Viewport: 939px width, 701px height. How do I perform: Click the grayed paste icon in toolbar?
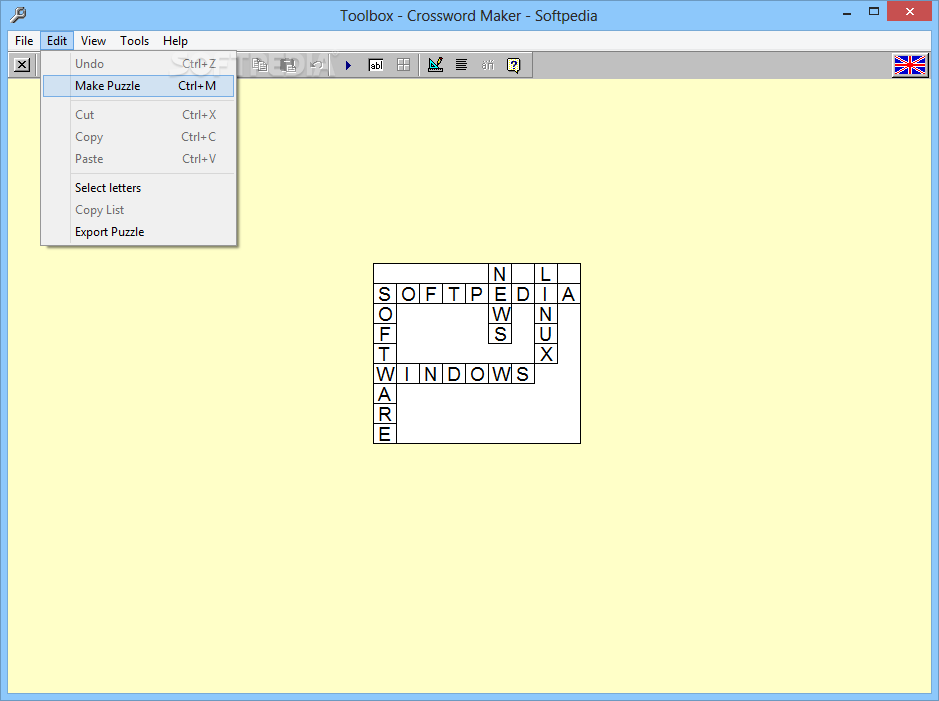(288, 65)
